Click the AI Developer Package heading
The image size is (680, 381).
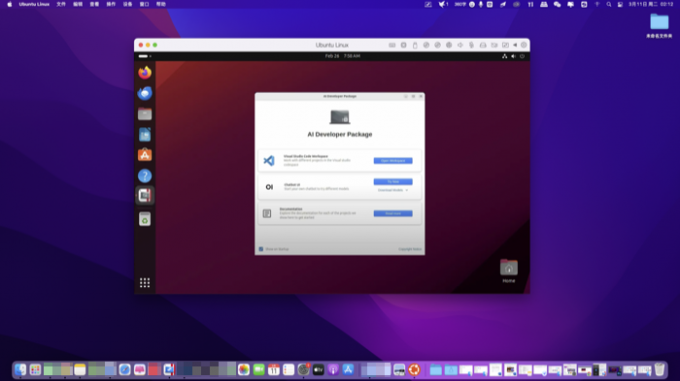click(340, 134)
